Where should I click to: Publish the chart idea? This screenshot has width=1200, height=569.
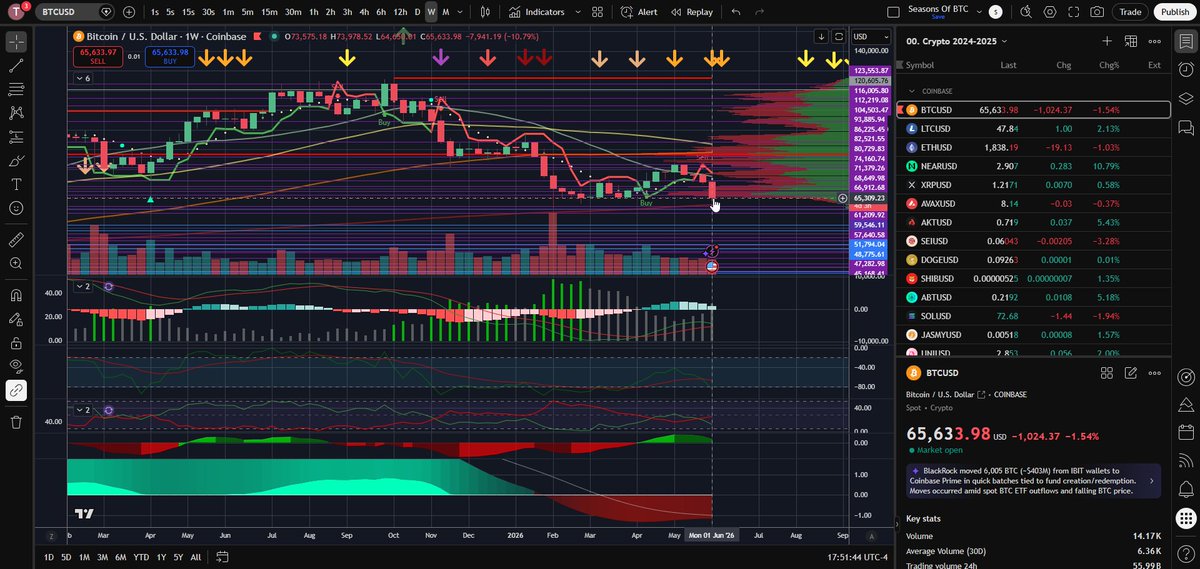click(1173, 12)
